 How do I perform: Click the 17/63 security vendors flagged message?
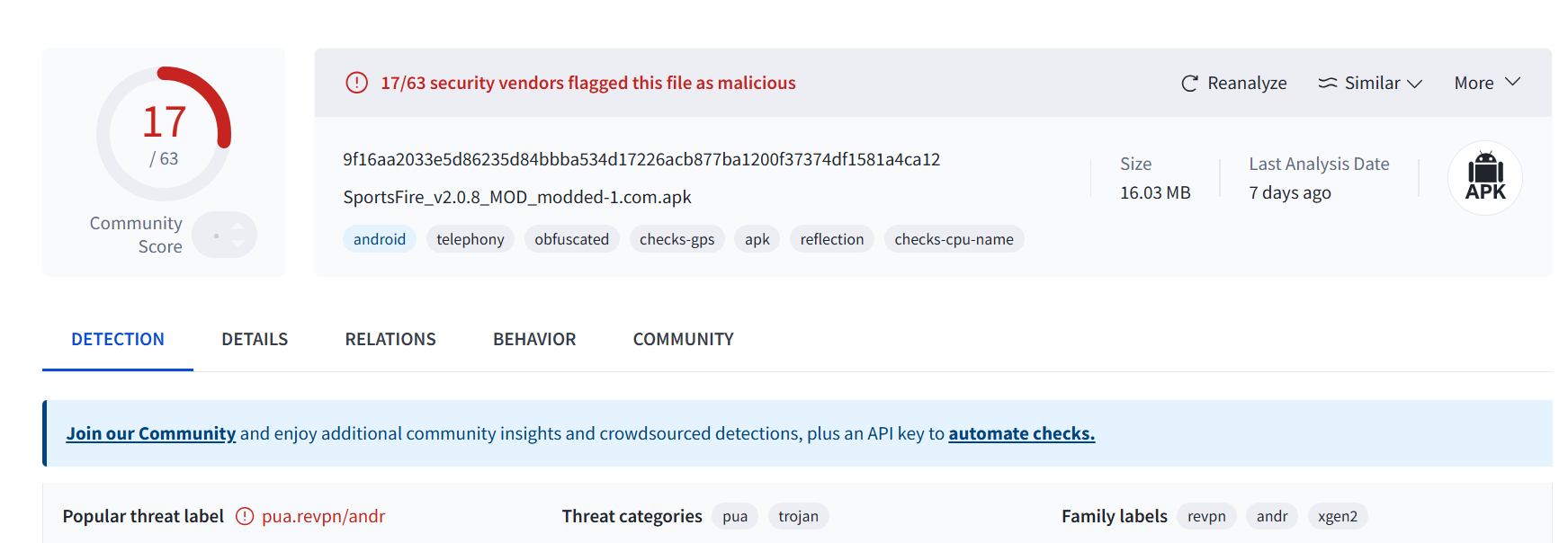588,83
